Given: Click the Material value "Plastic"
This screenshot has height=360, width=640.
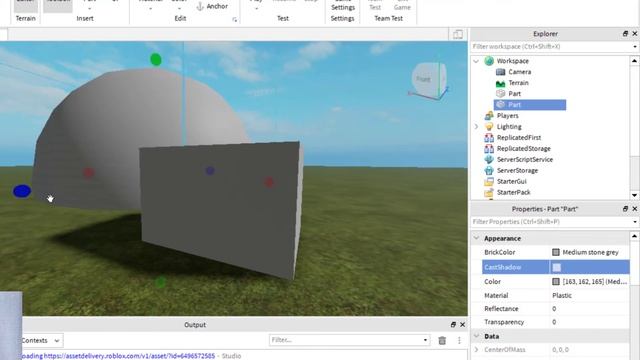Looking at the screenshot, I should tap(562, 296).
